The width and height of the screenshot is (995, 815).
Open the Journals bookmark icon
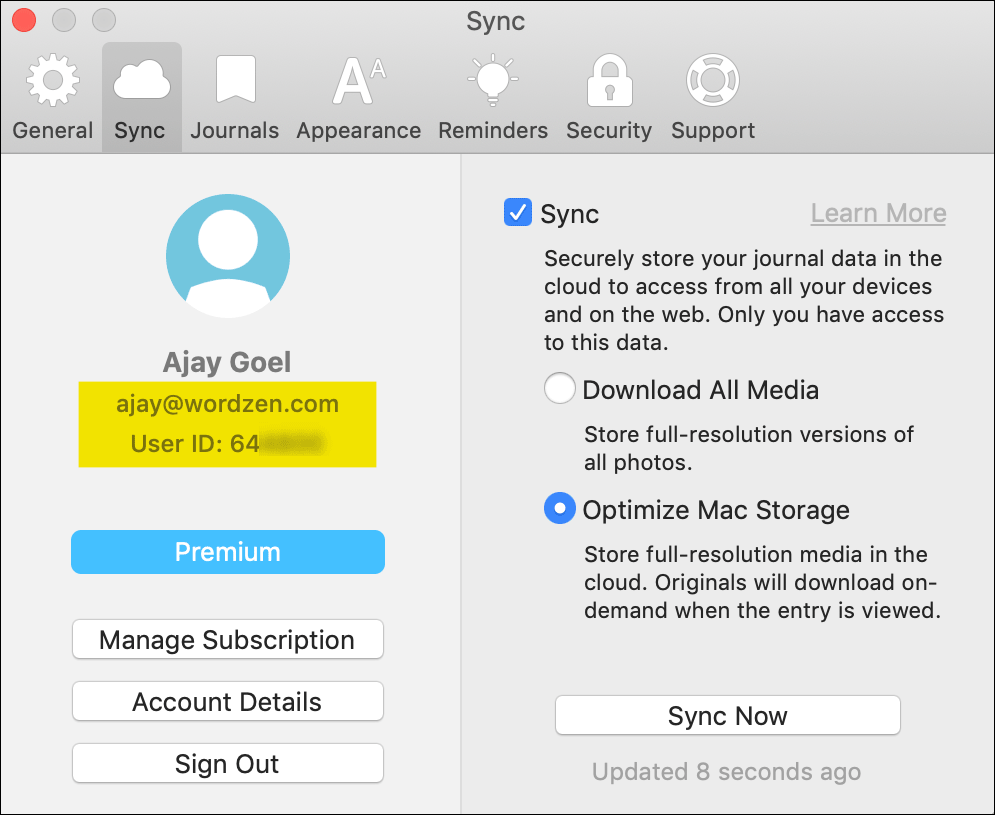coord(235,82)
